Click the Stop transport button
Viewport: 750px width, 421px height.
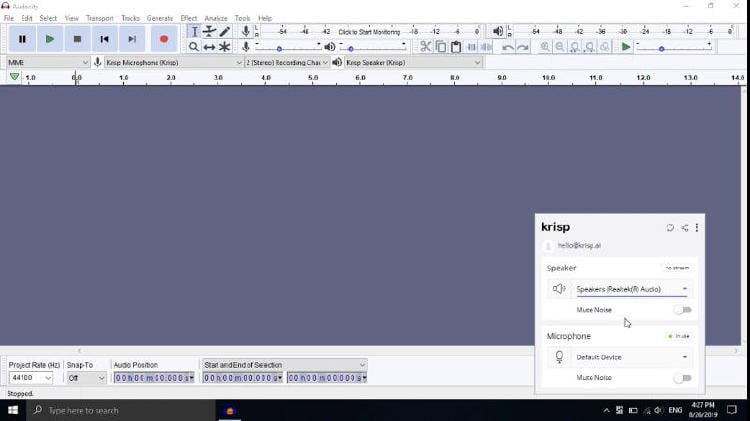[x=77, y=39]
